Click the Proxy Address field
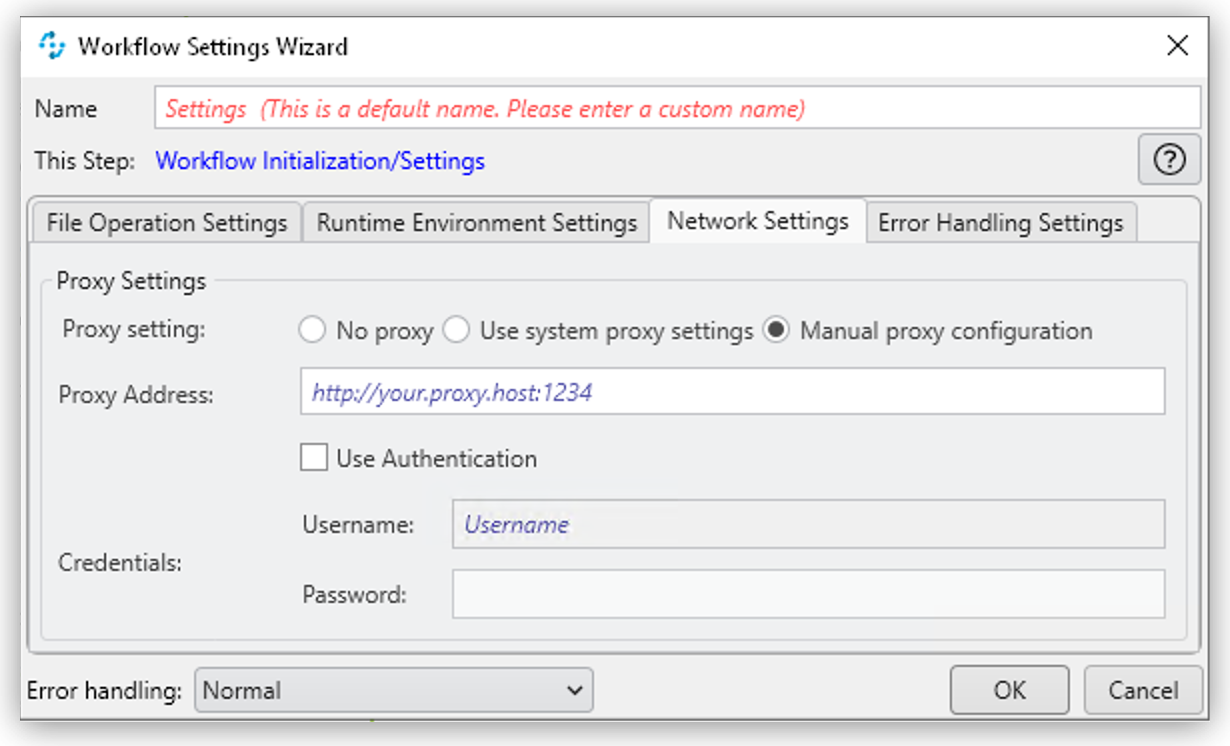Screen dimensions: 1230x746 pyautogui.click(x=735, y=391)
